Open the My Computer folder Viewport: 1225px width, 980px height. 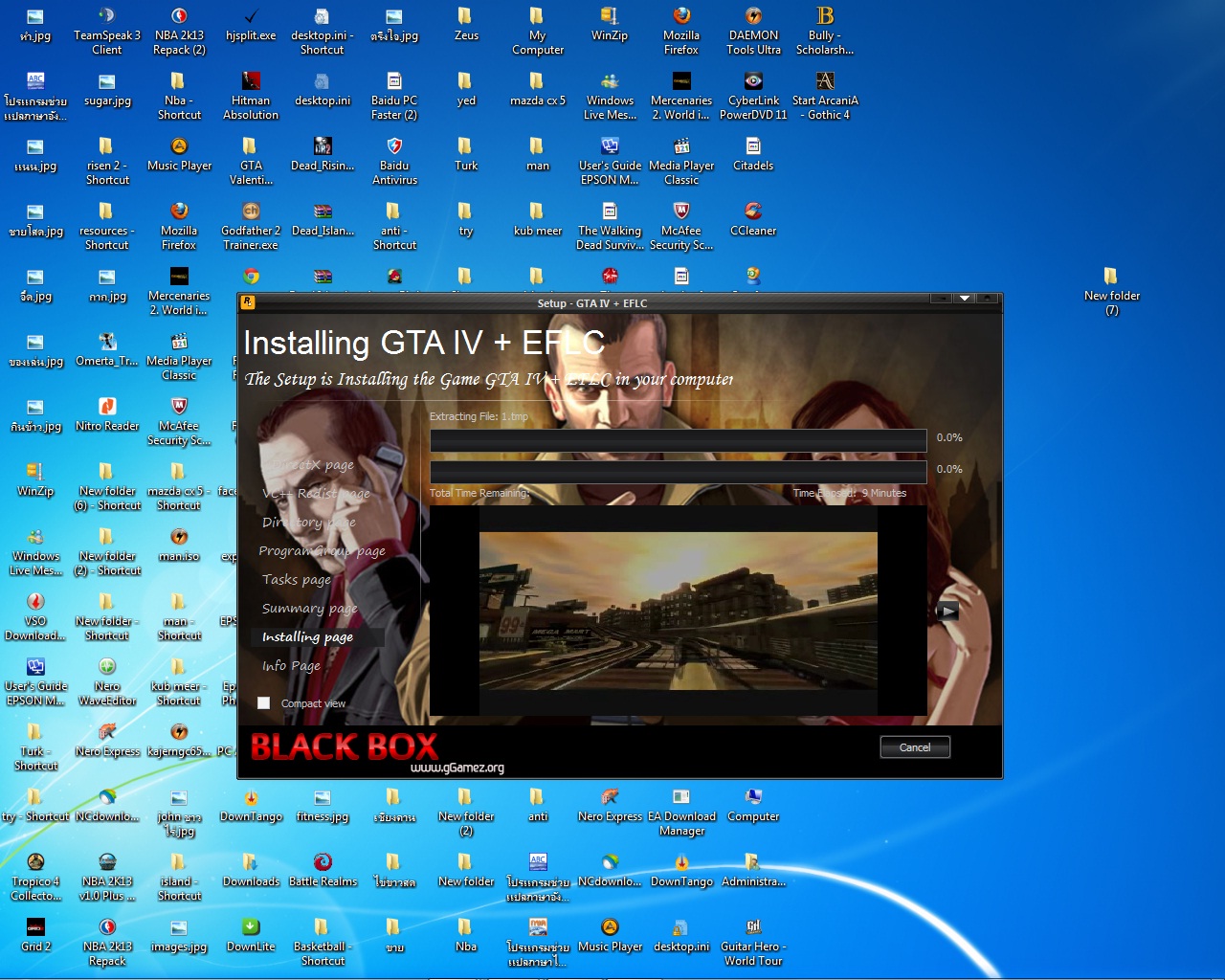[538, 31]
